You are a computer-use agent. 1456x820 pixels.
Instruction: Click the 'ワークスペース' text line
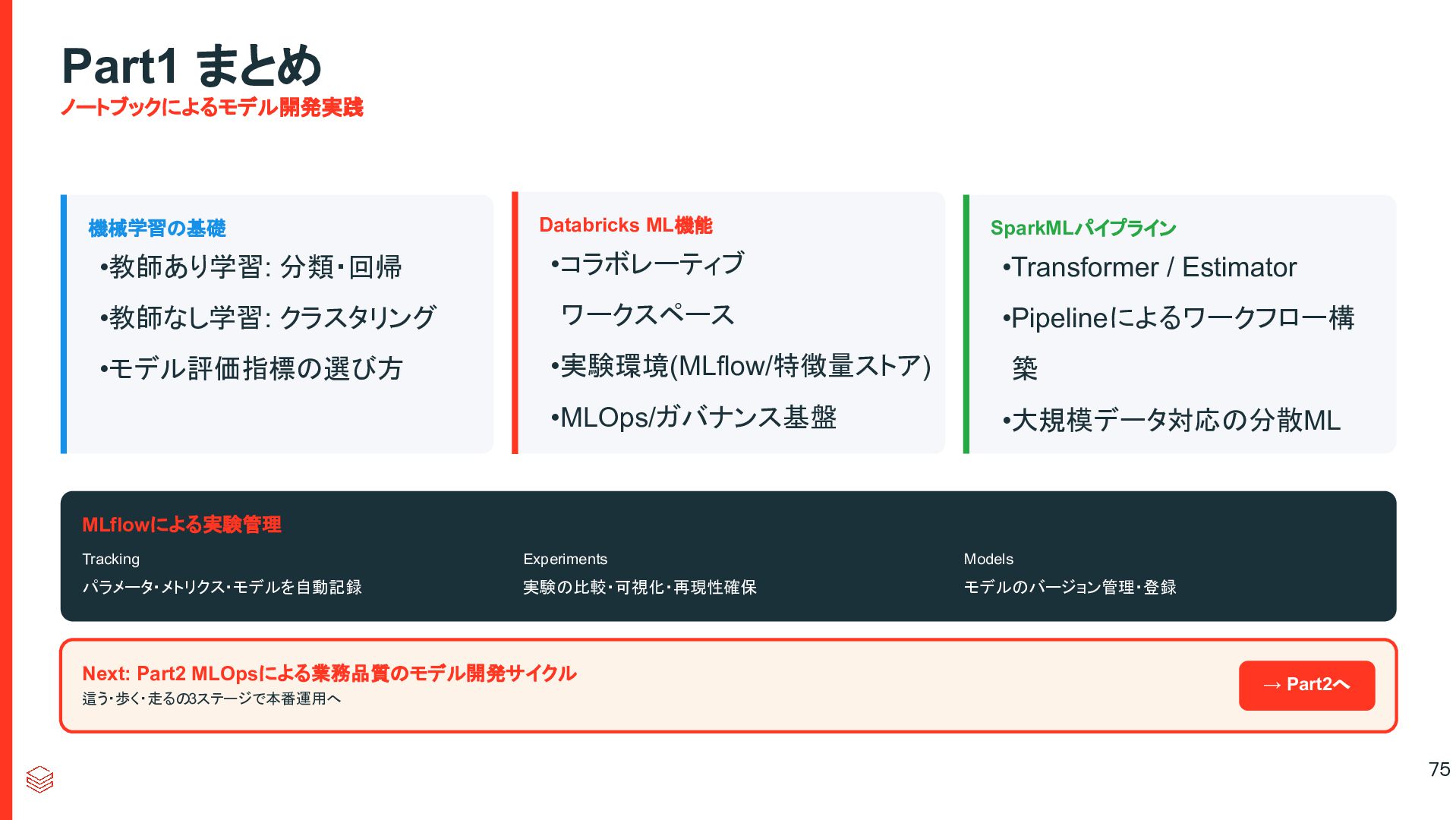click(x=648, y=315)
